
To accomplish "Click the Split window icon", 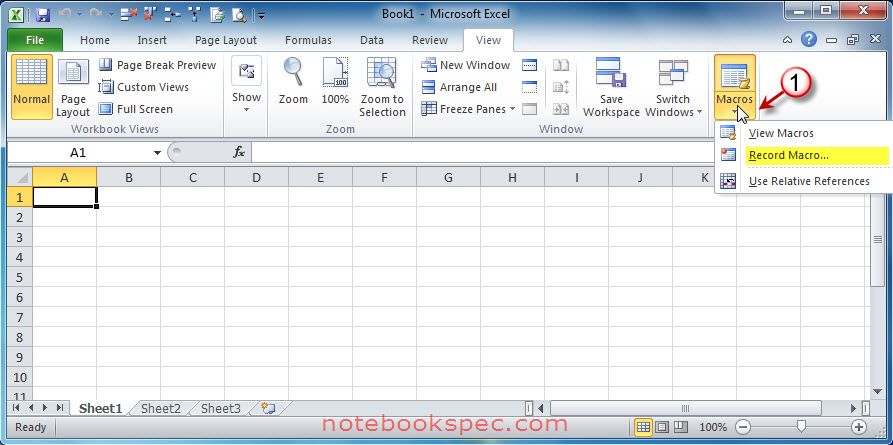I will [530, 65].
